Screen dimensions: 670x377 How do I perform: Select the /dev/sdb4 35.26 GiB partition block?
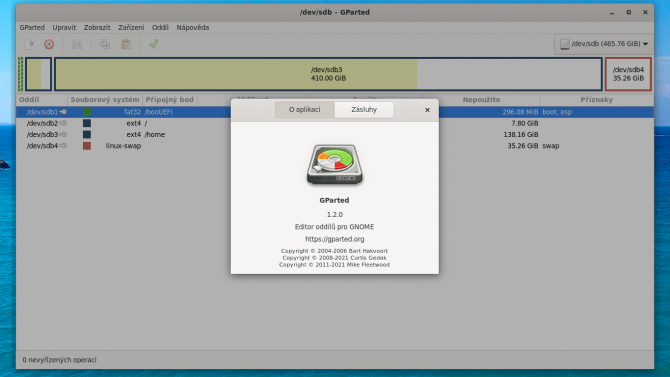628,74
